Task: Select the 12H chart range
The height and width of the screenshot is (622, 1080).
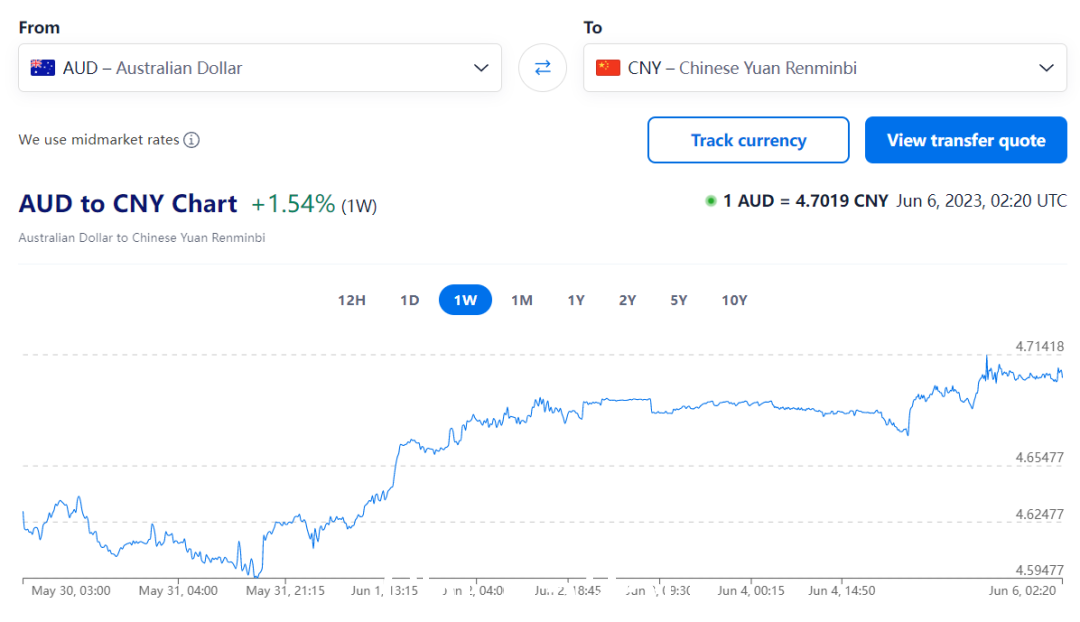Action: pos(351,300)
